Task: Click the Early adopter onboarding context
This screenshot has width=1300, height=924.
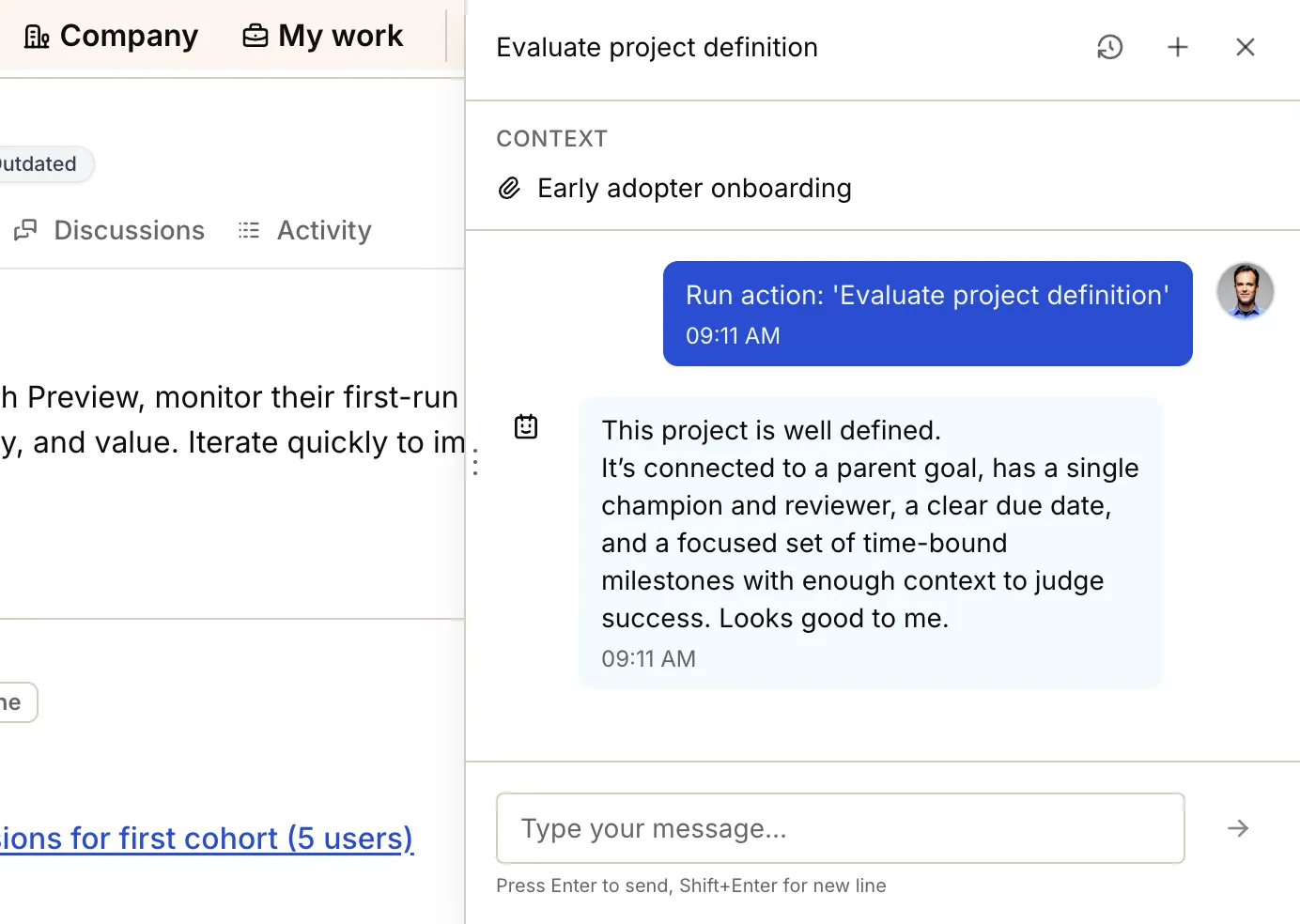Action: click(693, 189)
